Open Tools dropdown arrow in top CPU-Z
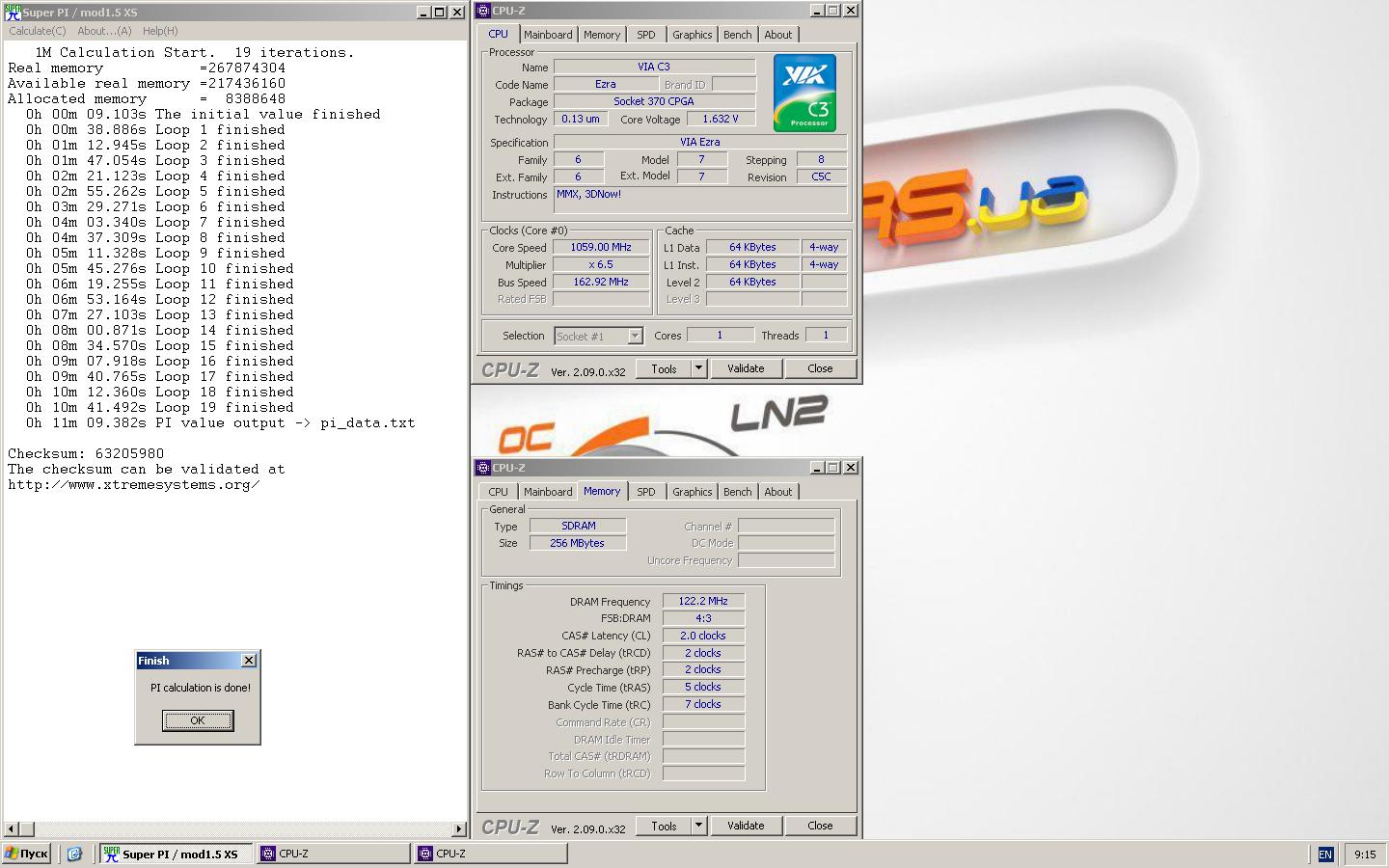Screen dimensions: 1389x868 (x=699, y=368)
